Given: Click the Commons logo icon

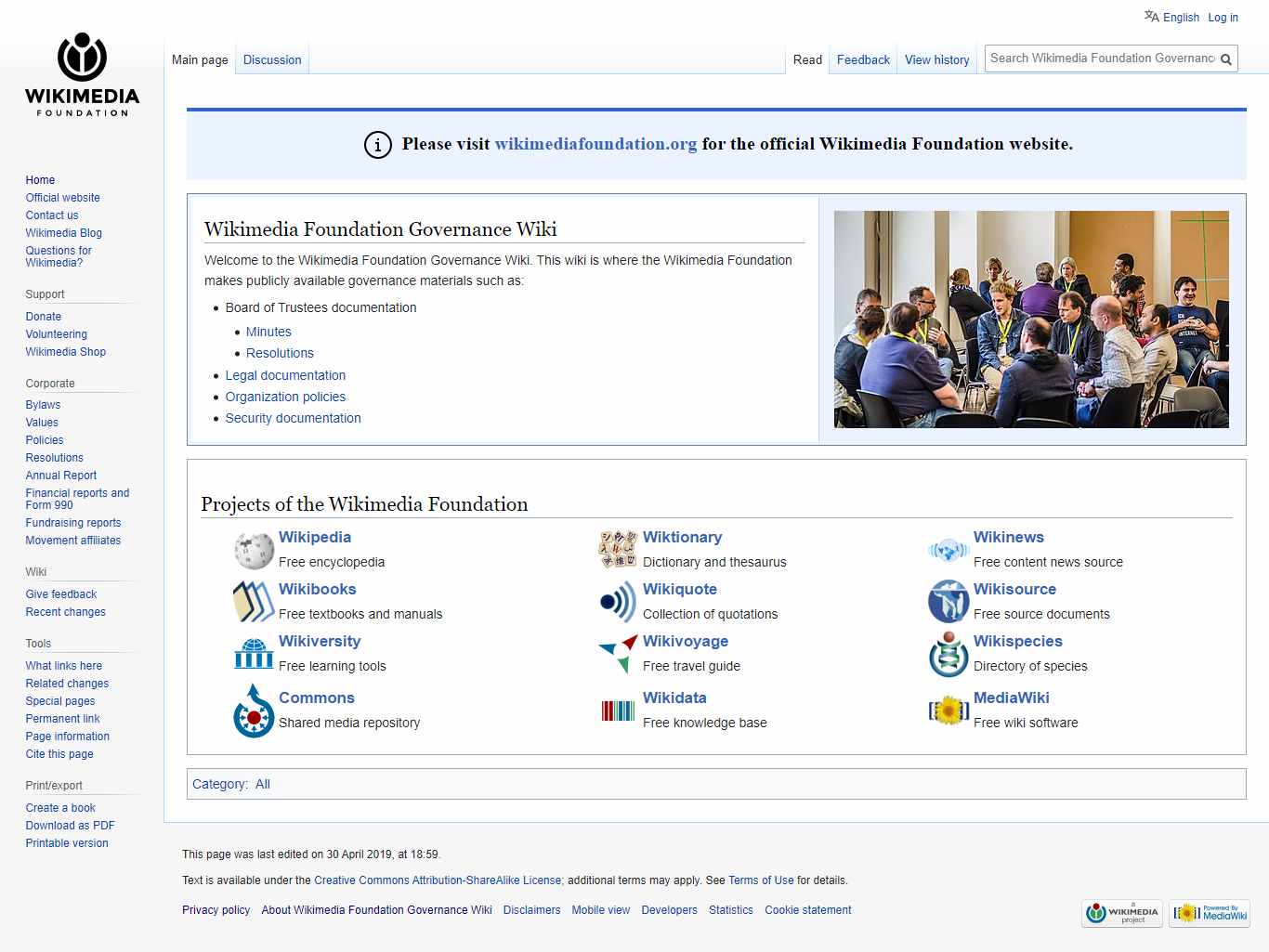Looking at the screenshot, I should point(253,711).
